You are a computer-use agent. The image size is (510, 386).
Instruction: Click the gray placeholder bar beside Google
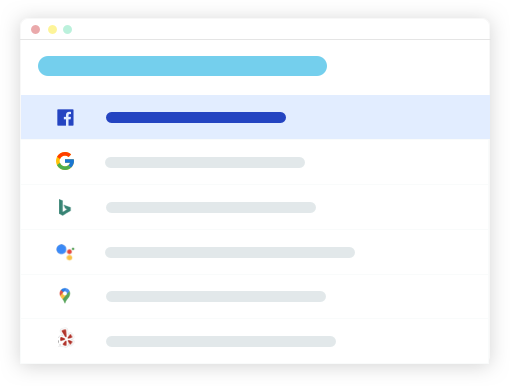(x=205, y=162)
